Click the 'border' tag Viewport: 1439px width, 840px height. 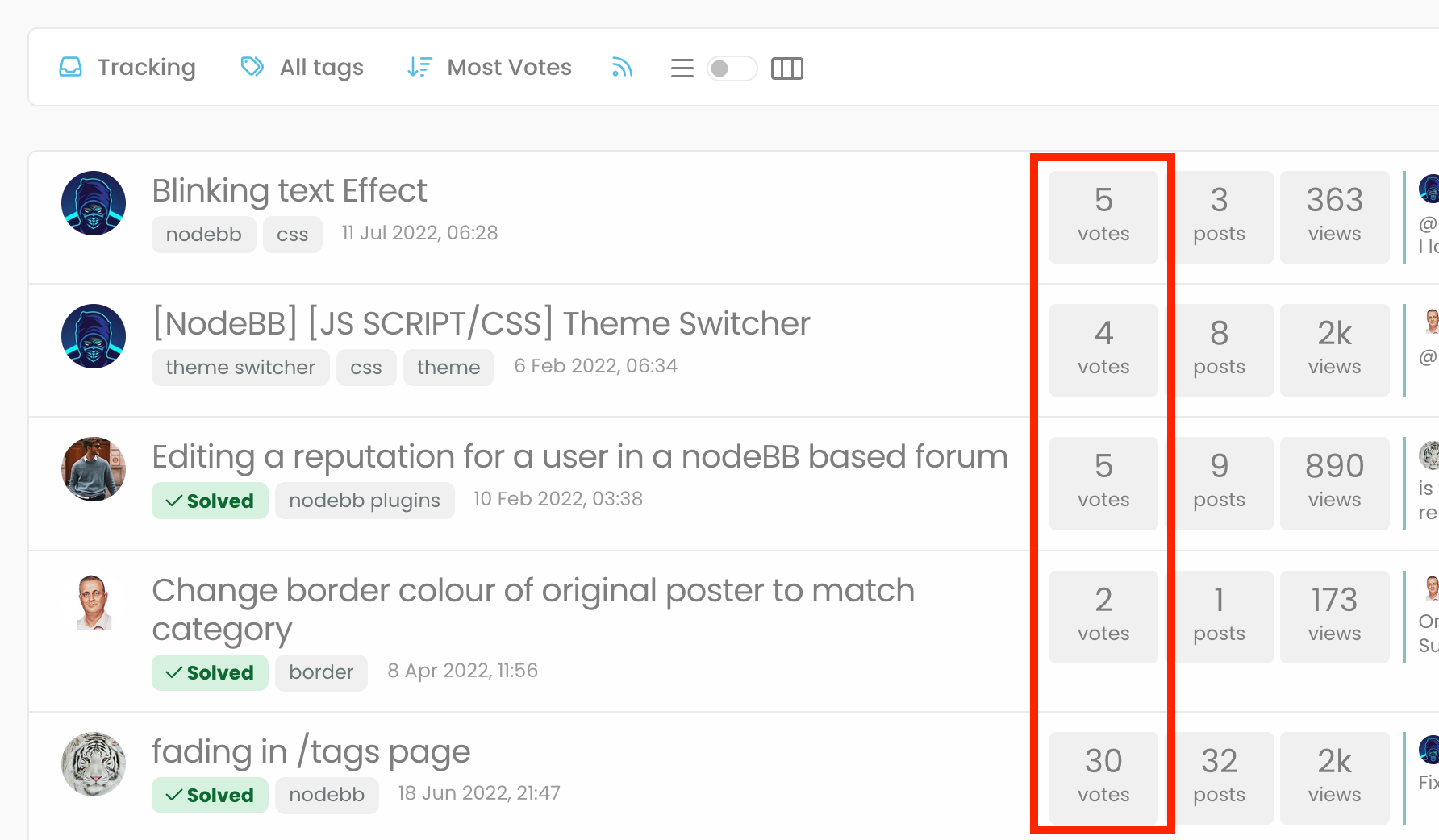point(321,672)
